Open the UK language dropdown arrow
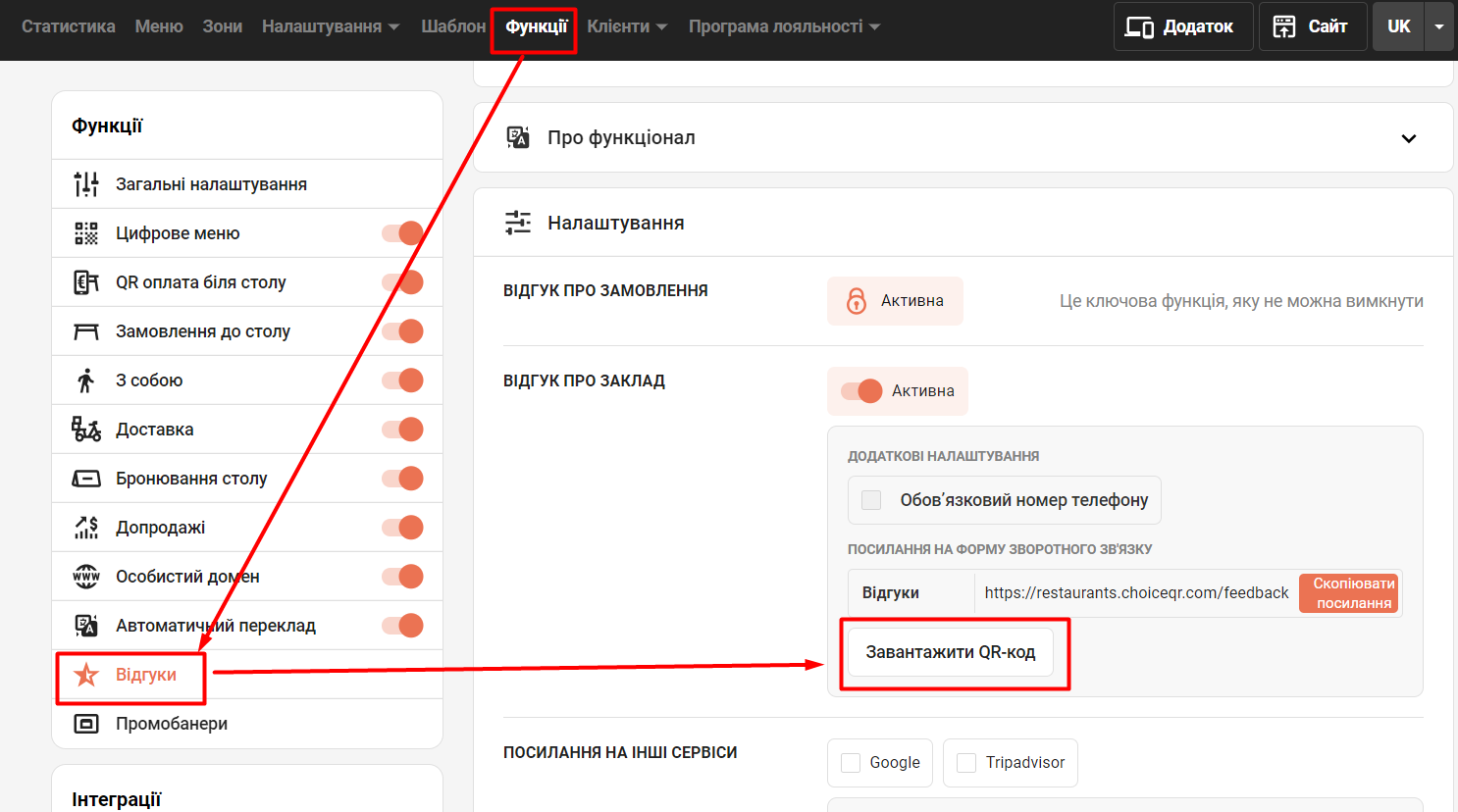The width and height of the screenshot is (1458, 812). 1439,26
